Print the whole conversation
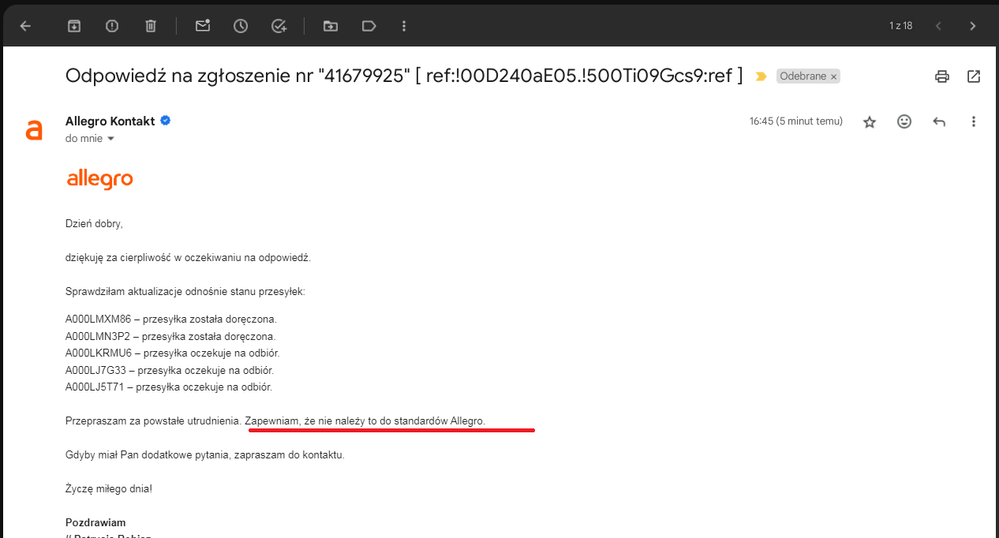Image resolution: width=999 pixels, height=538 pixels. tap(942, 76)
